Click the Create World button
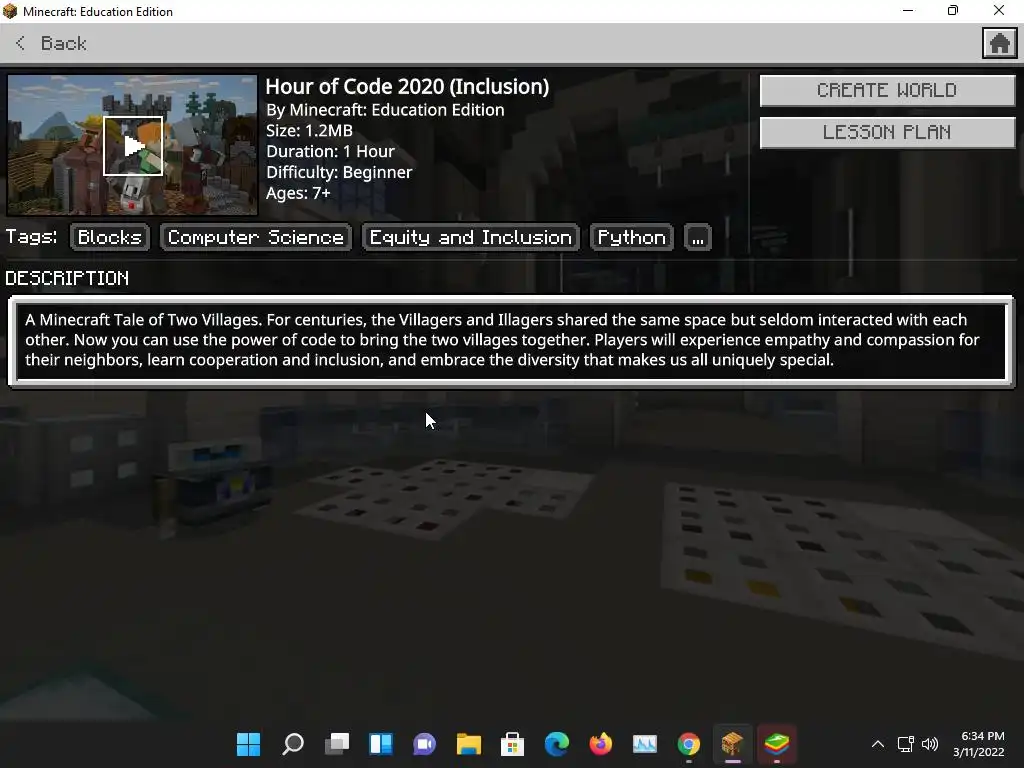 [x=887, y=90]
